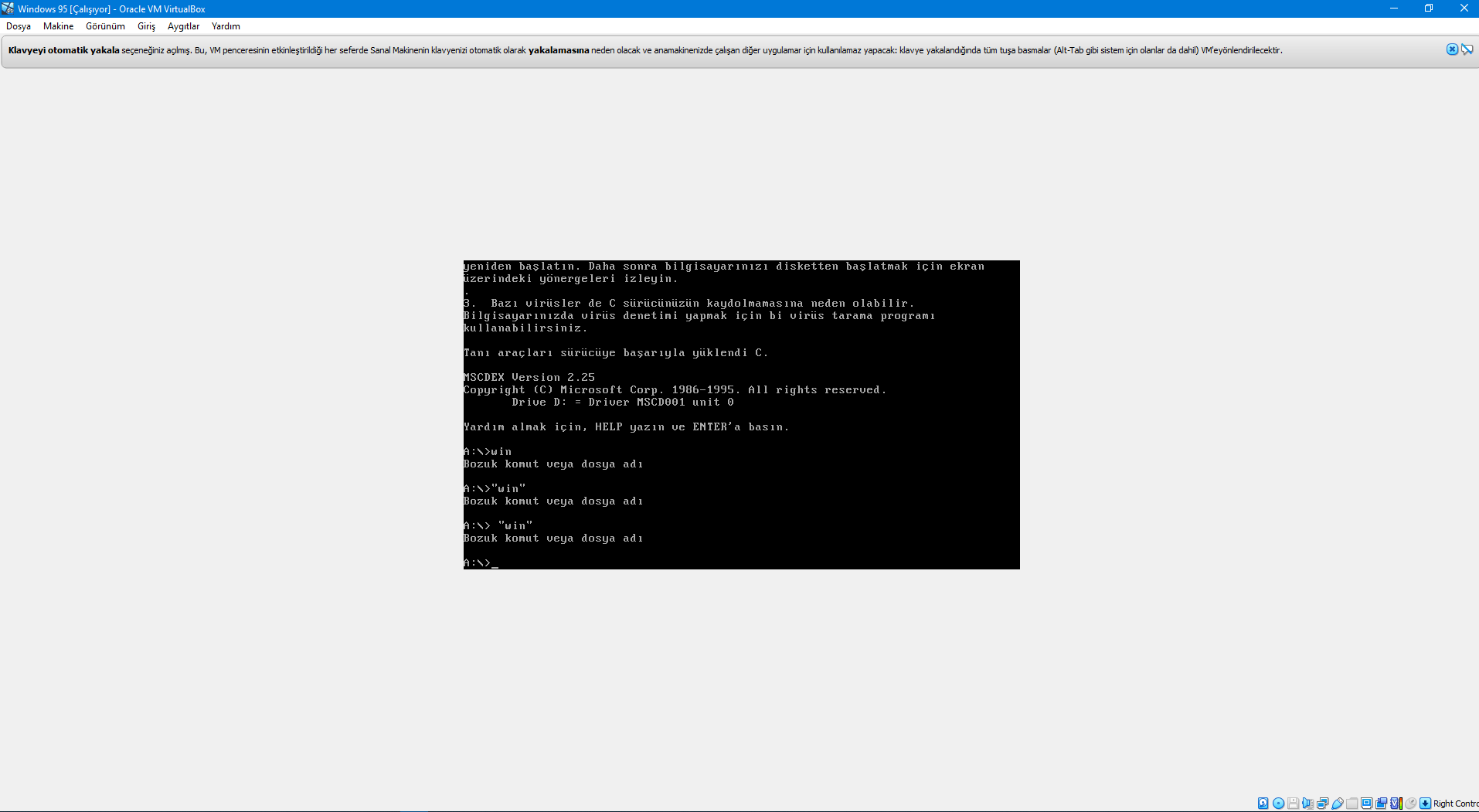1479x812 pixels.
Task: Click the 'MSCDEX Version 2.25' console line
Action: coord(529,378)
